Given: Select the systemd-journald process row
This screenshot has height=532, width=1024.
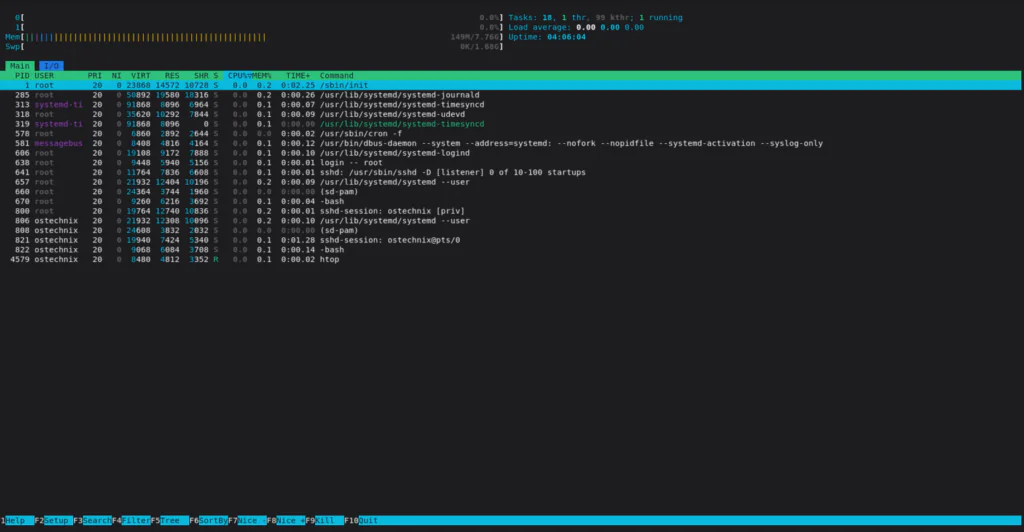Looking at the screenshot, I should tap(400, 95).
